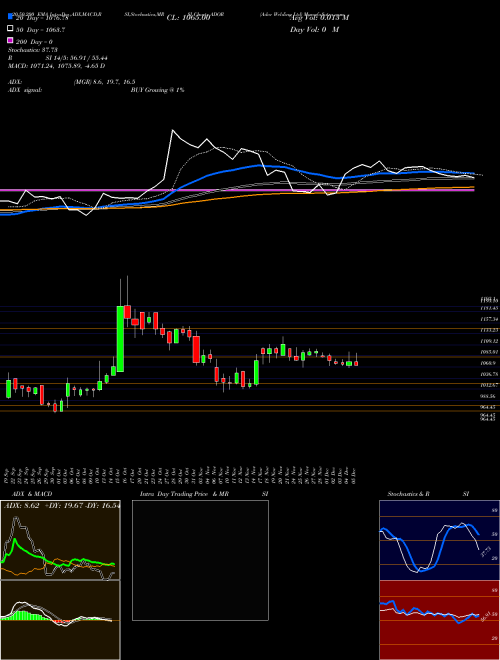Open the blue Stochastics chart panel
Image resolution: width=500 pixels, height=660 pixels.
pyautogui.click(x=439, y=540)
